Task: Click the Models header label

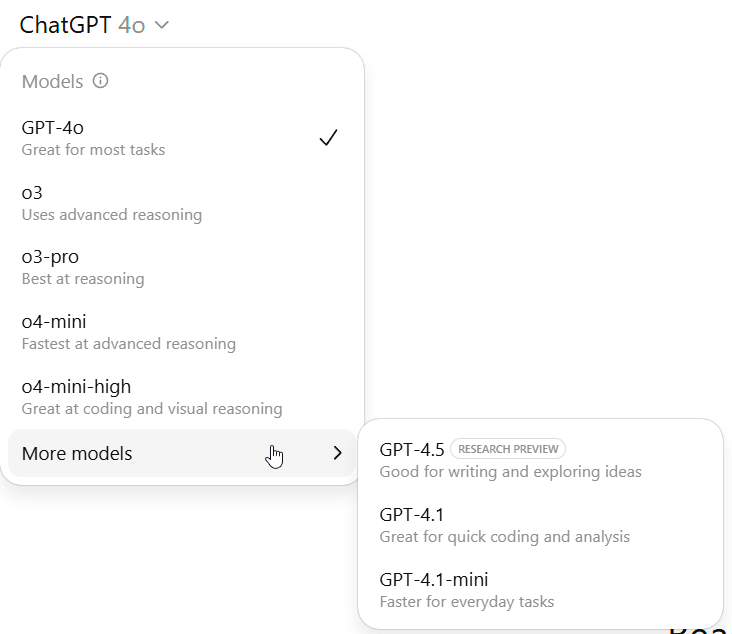Action: [52, 82]
